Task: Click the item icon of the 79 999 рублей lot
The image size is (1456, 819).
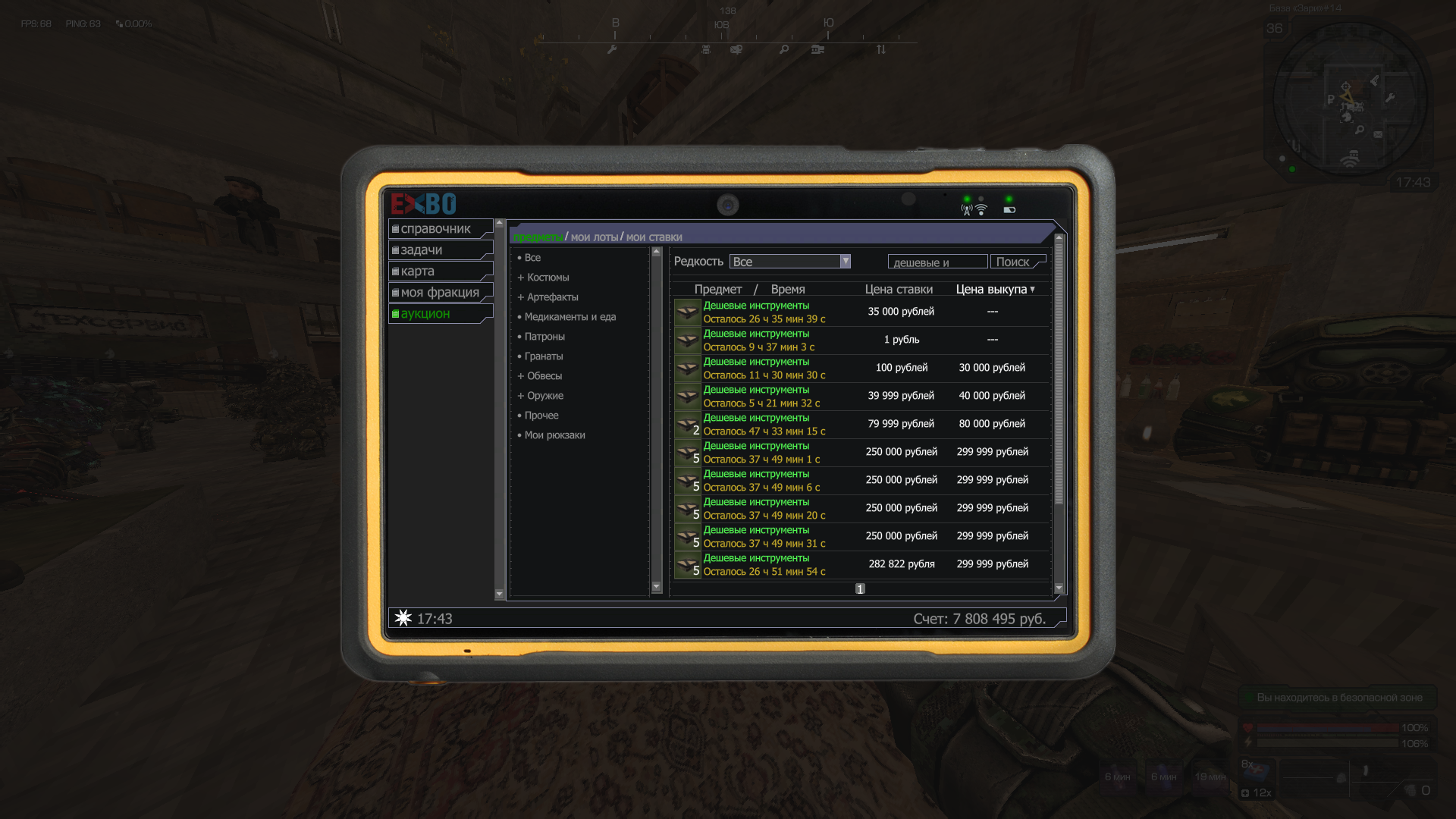Action: [687, 425]
